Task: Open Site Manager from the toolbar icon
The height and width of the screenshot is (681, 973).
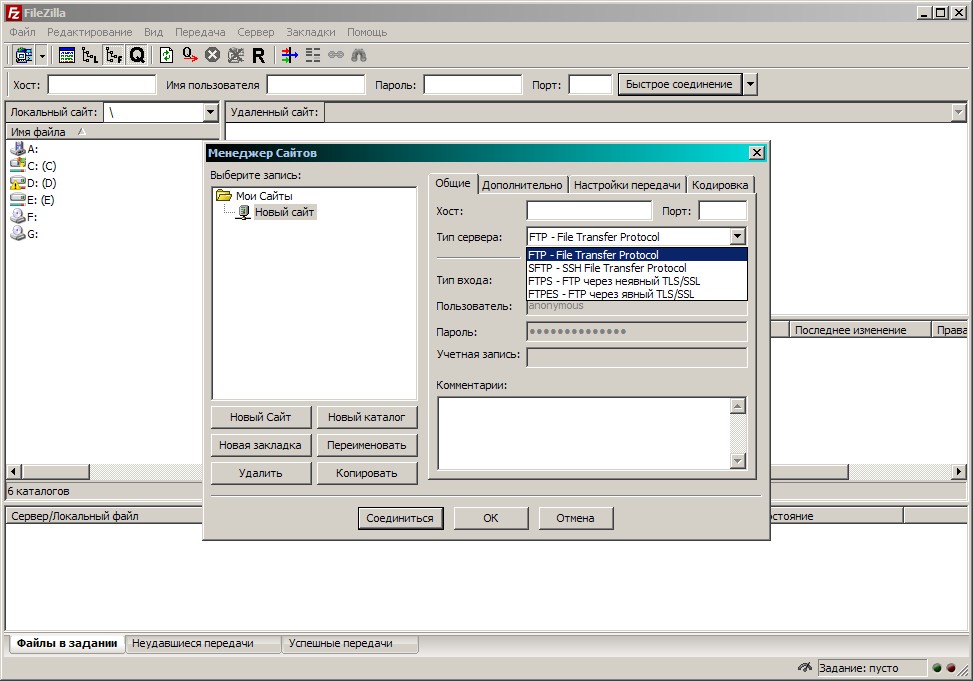Action: click(21, 56)
